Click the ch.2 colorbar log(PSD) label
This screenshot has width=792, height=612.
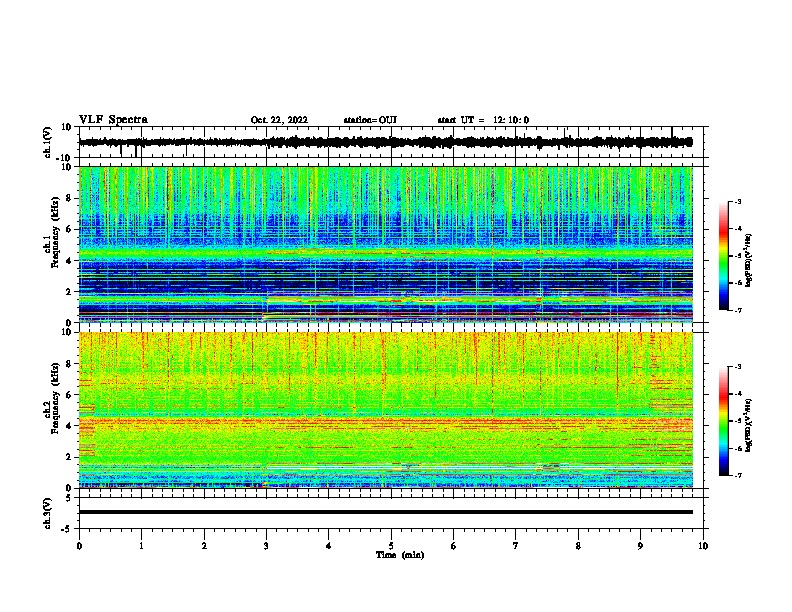click(748, 425)
